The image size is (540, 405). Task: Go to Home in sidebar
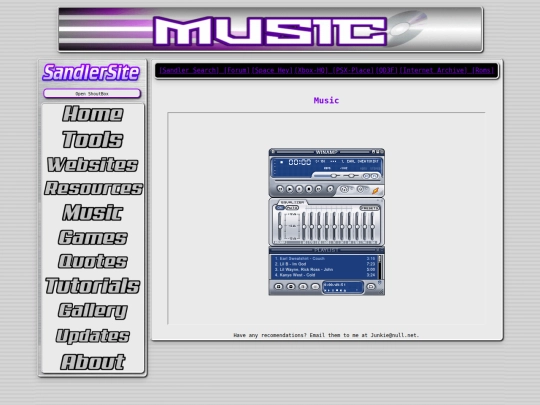coord(93,114)
